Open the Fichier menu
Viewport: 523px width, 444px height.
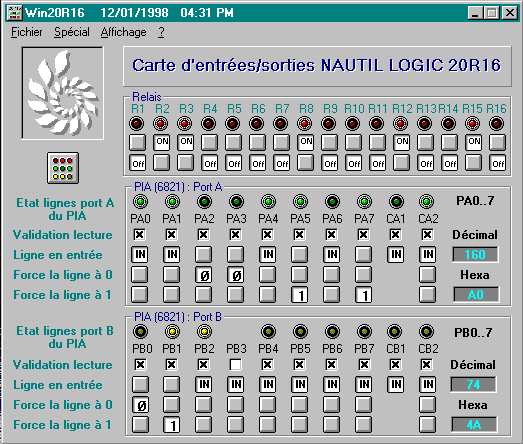[x=26, y=32]
